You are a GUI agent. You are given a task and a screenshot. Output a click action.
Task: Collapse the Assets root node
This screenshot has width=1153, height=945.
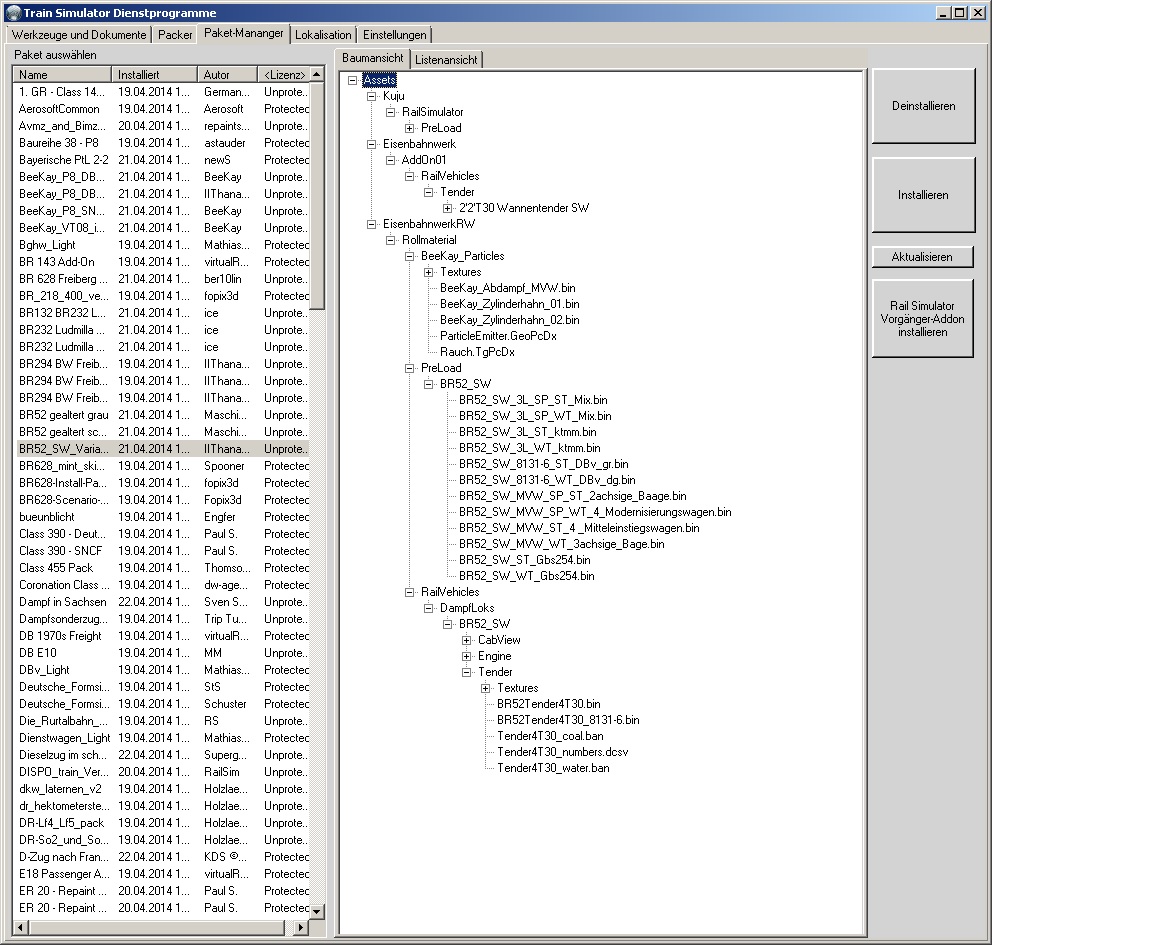tap(352, 80)
